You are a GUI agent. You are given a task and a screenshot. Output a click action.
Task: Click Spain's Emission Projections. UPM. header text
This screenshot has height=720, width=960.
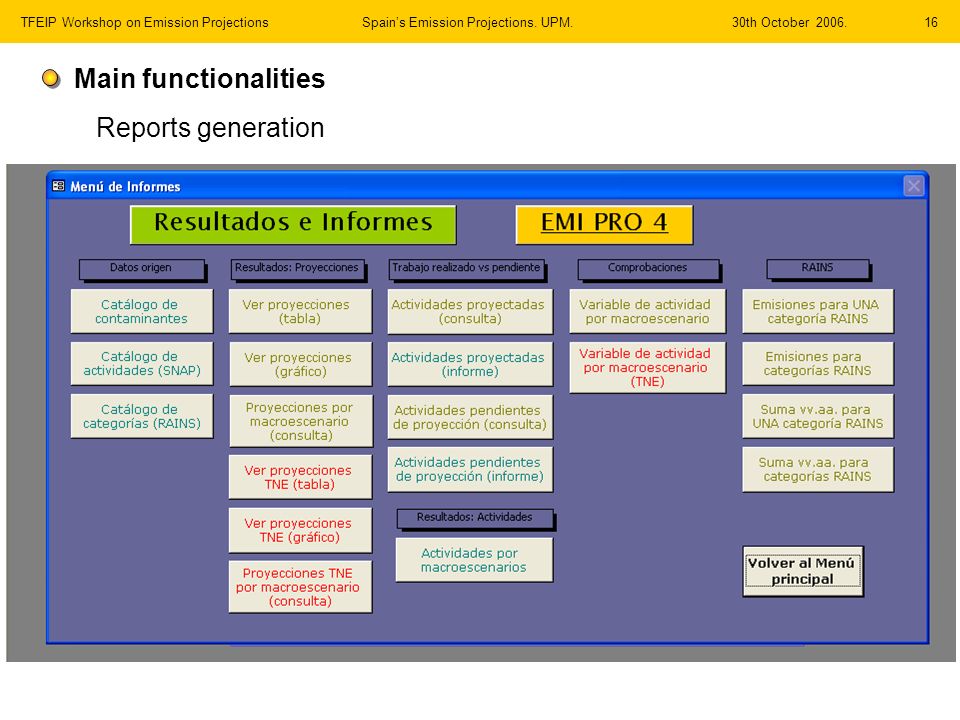[x=467, y=23]
